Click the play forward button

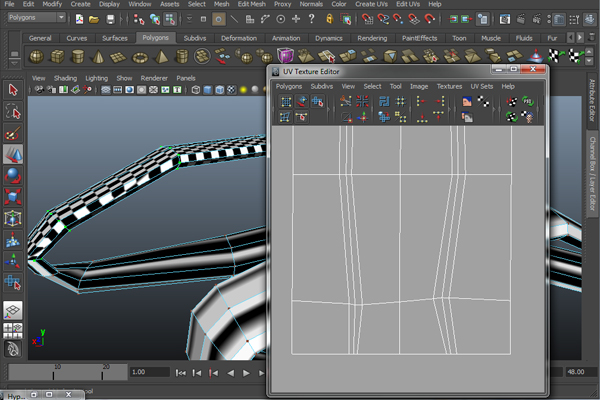click(246, 372)
